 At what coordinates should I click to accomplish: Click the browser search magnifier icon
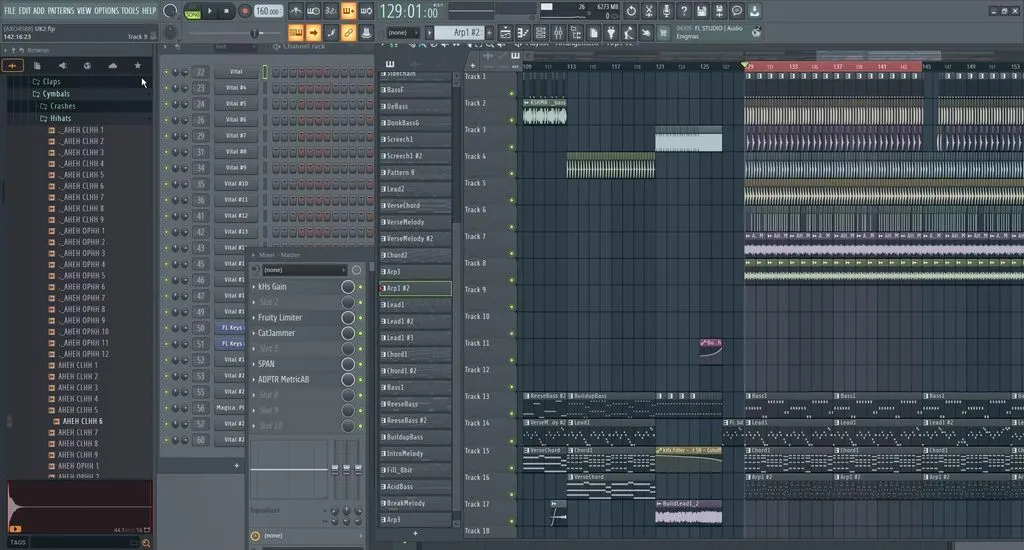(146, 542)
